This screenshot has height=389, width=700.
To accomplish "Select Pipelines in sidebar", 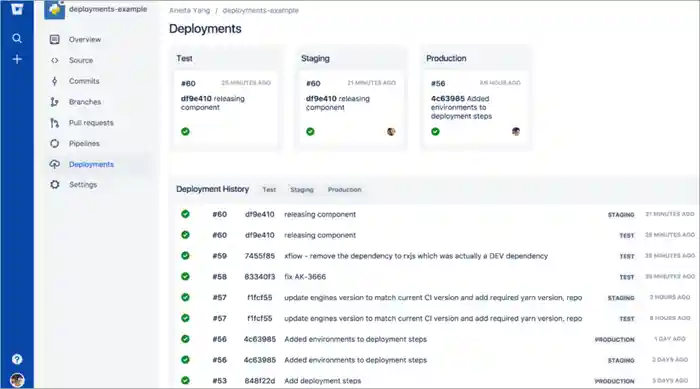I will point(84,143).
